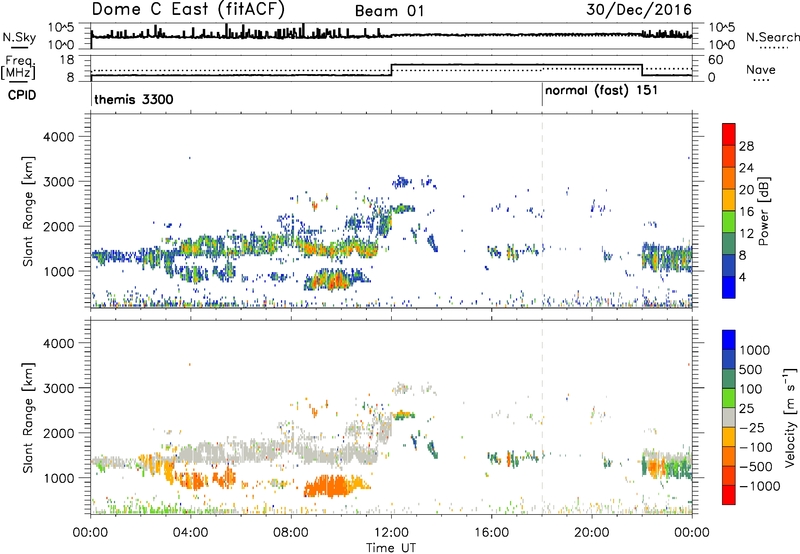Click the red top segment of the power colorbar
Screen dimensions: 800x554
point(729,135)
